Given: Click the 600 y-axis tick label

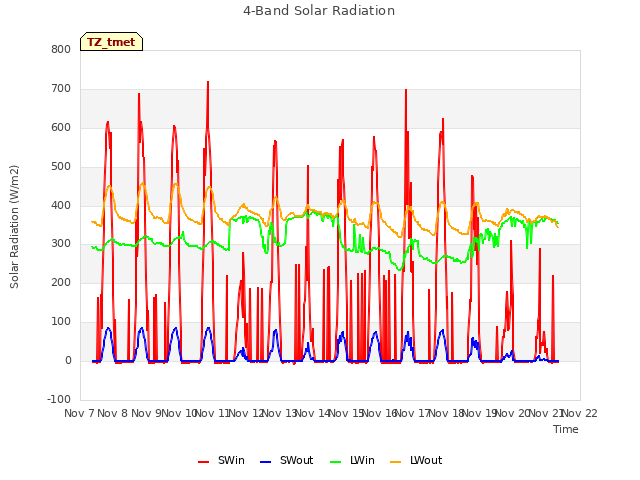Looking at the screenshot, I should 61,128.
